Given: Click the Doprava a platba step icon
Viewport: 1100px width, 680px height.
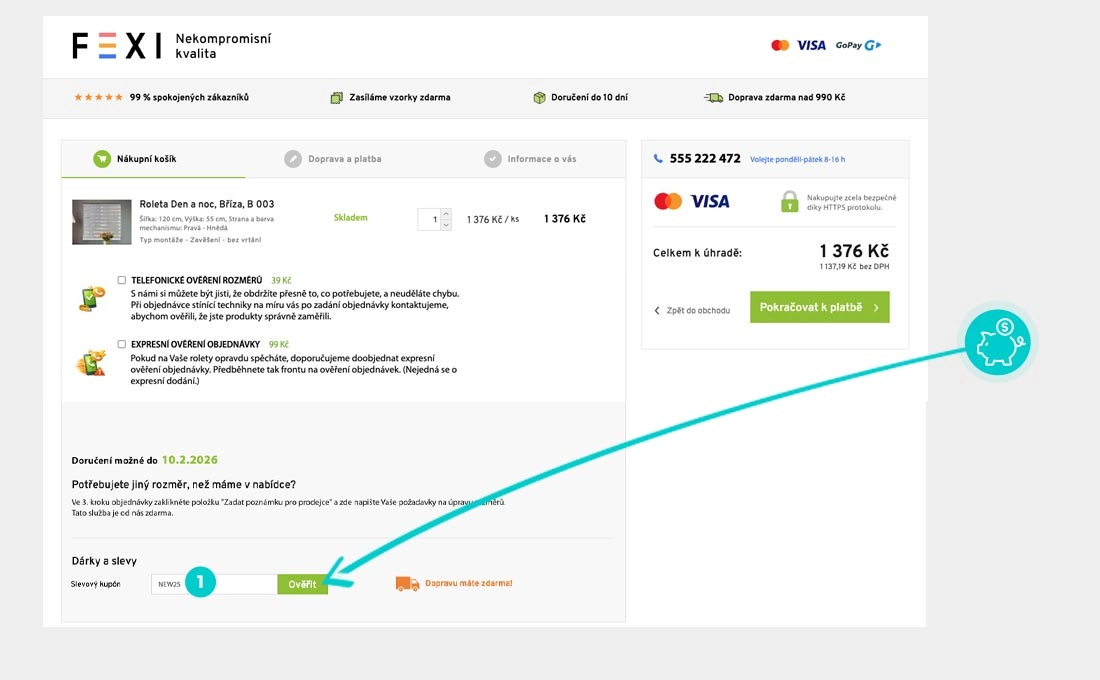Looking at the screenshot, I should (x=293, y=159).
